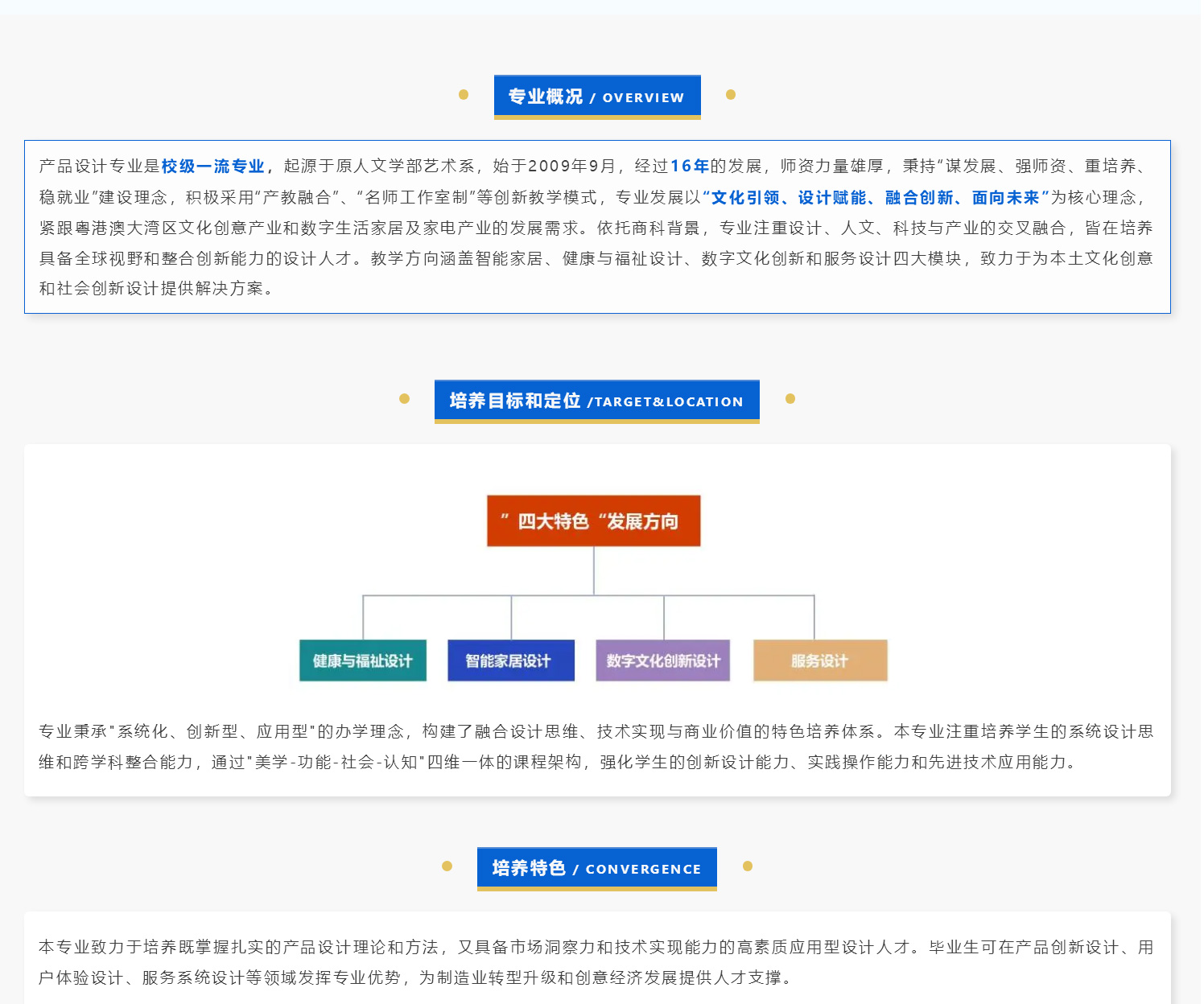1204x1004 pixels.
Task: Click the paragraph beginning 本专业致力于培养
Action: [x=596, y=962]
